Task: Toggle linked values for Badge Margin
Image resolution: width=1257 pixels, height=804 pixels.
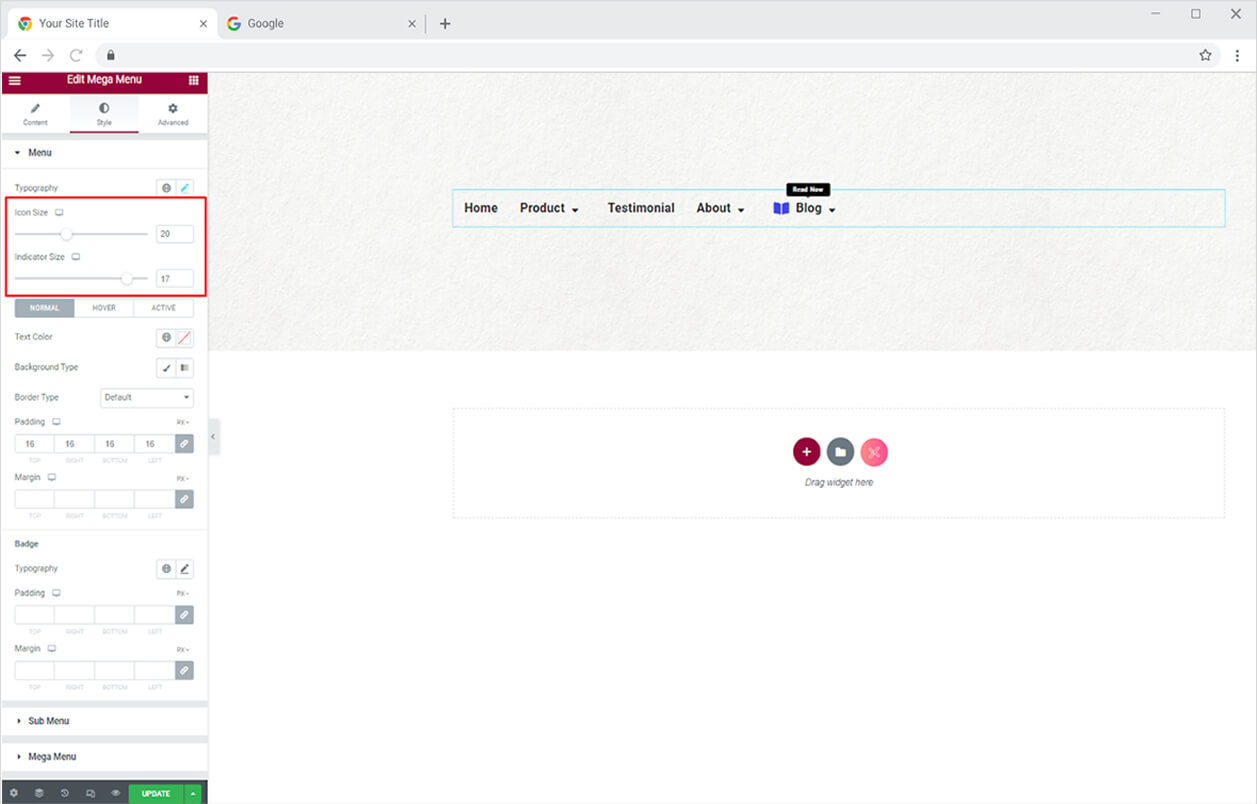Action: (x=184, y=670)
